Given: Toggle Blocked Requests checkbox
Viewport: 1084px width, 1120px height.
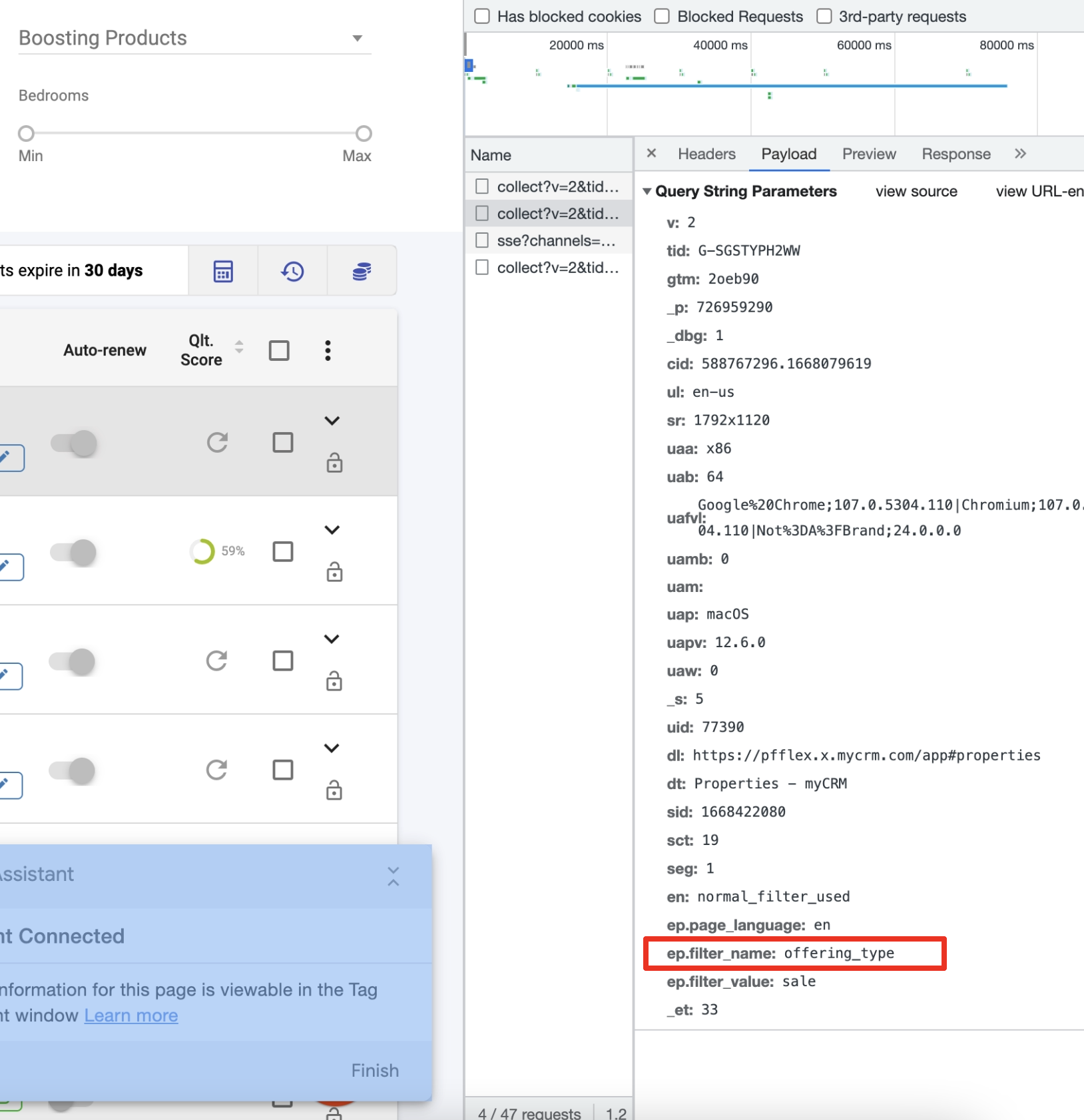Looking at the screenshot, I should [x=662, y=16].
